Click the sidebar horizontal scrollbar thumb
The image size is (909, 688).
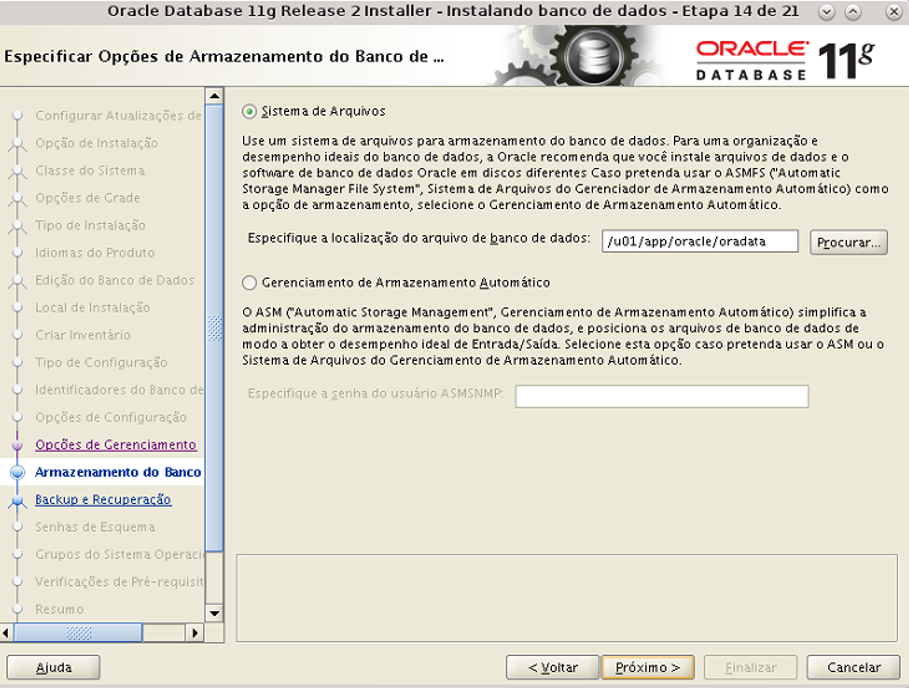click(x=78, y=633)
